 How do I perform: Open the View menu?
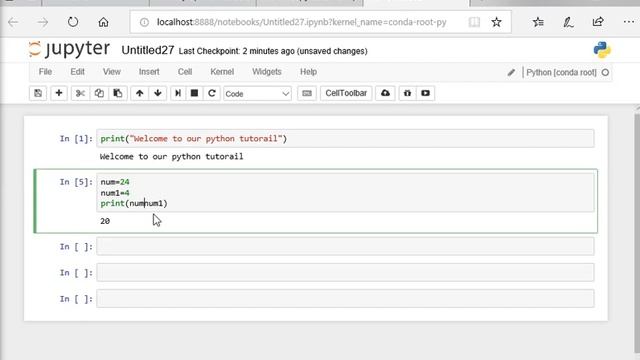click(112, 72)
